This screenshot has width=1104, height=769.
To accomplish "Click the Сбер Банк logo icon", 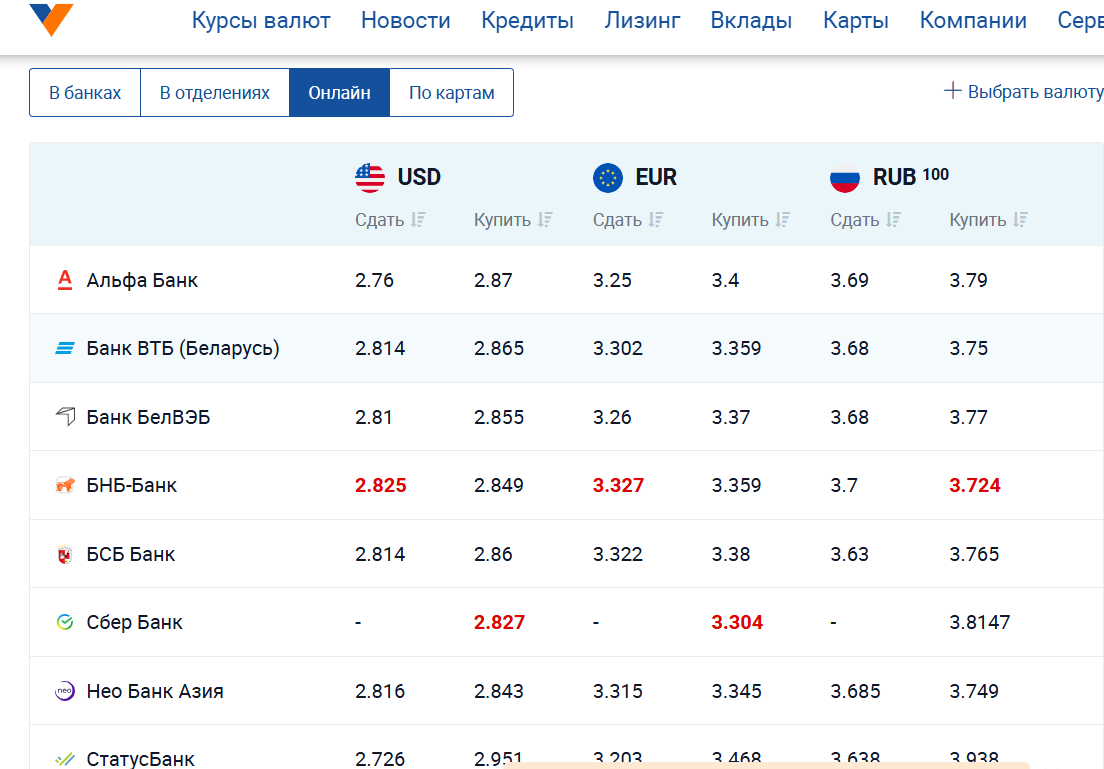I will 65,623.
